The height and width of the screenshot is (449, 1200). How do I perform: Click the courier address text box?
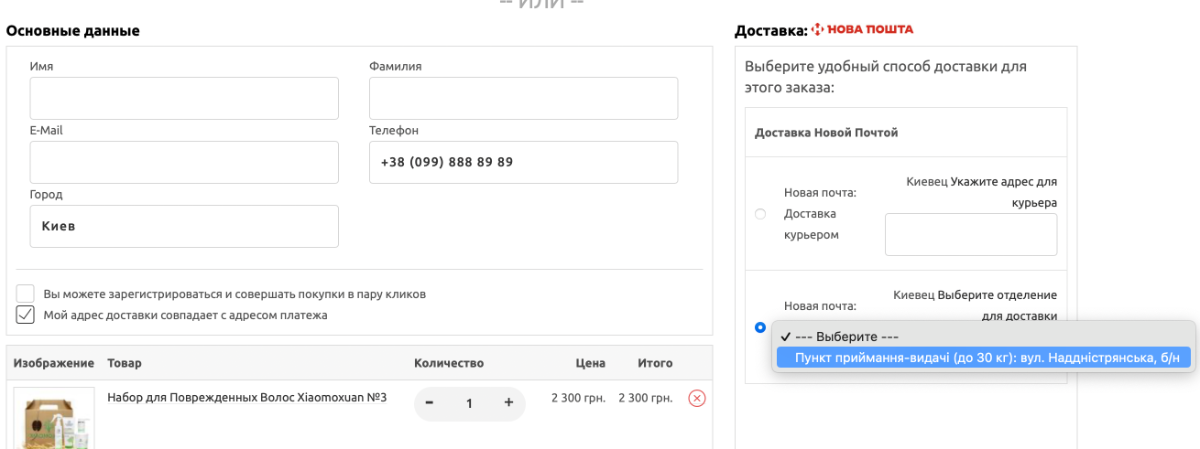click(971, 234)
